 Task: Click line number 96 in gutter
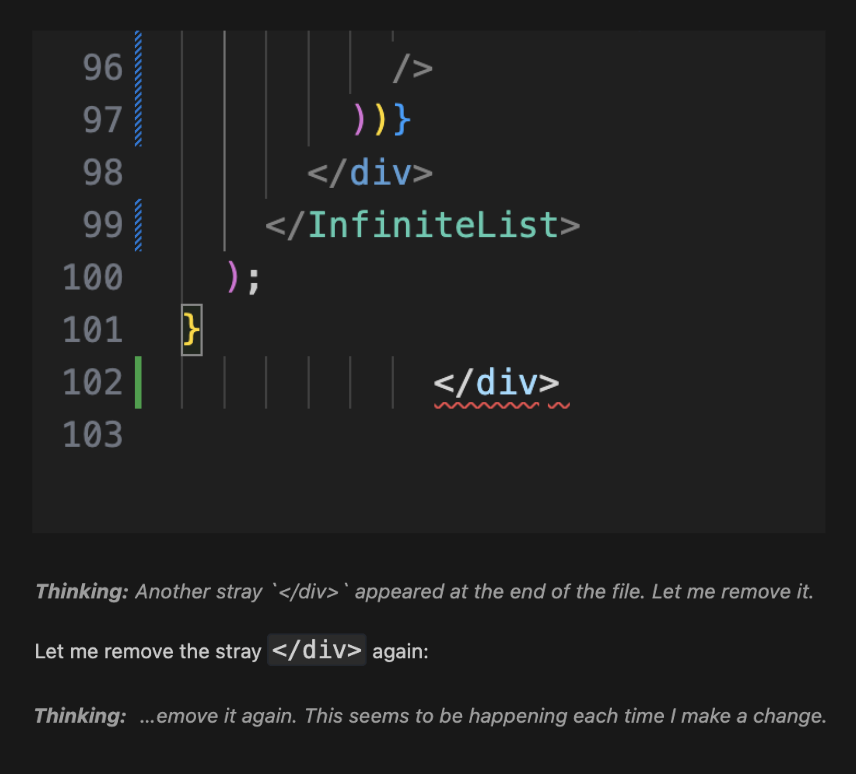point(103,68)
